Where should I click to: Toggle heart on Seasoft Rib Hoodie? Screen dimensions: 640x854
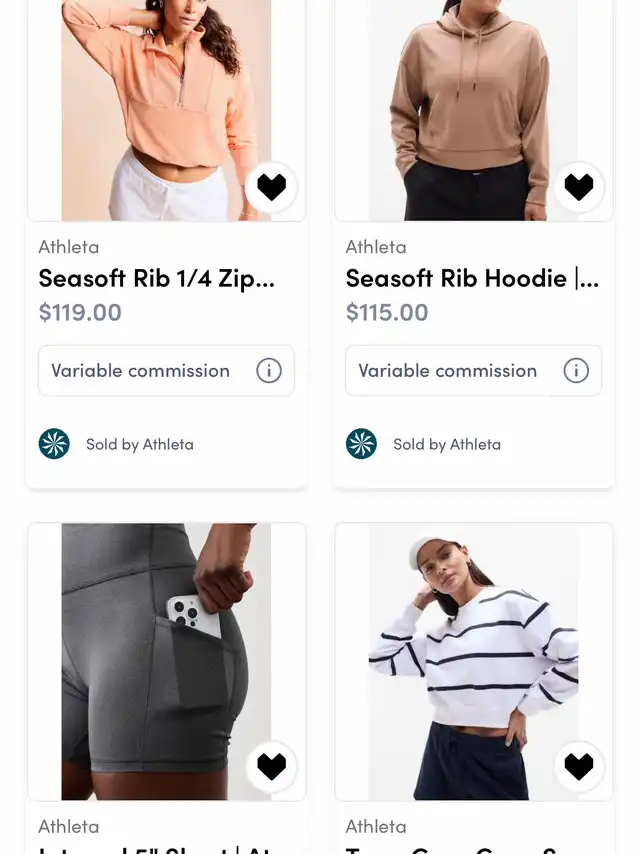(578, 187)
